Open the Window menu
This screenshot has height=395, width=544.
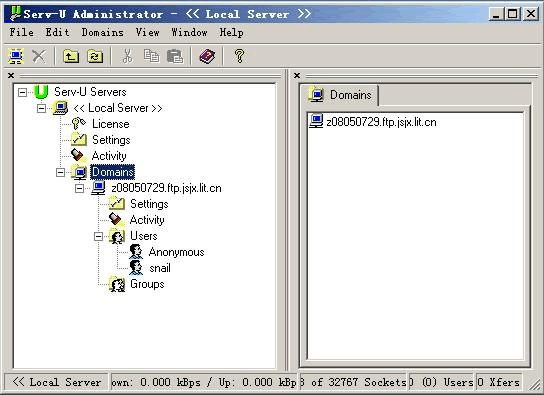189,33
